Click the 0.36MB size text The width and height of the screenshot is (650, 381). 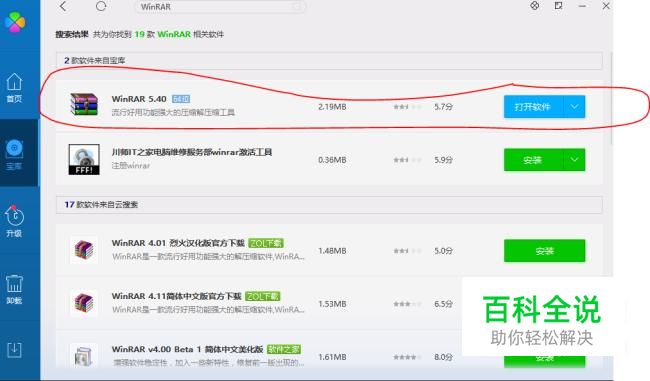[332, 160]
